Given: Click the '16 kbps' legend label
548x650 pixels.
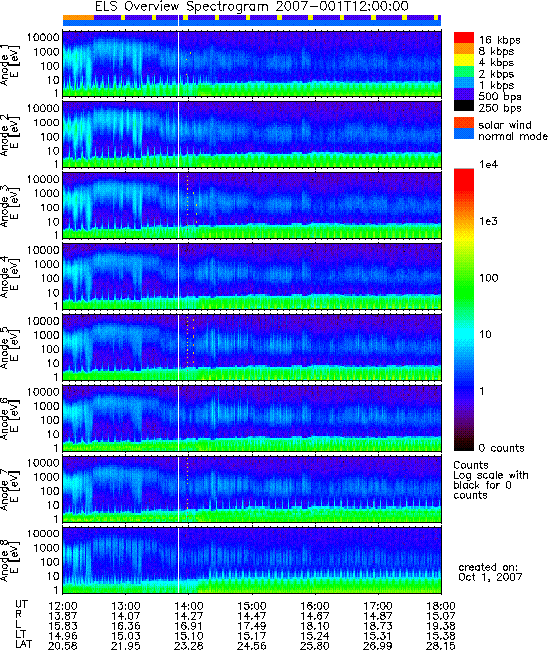Looking at the screenshot, I should [x=500, y=40].
